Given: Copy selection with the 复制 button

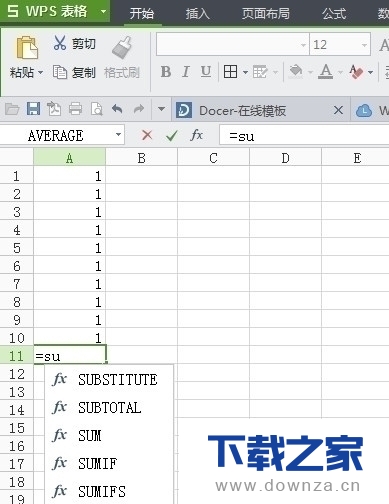Looking at the screenshot, I should (74, 72).
